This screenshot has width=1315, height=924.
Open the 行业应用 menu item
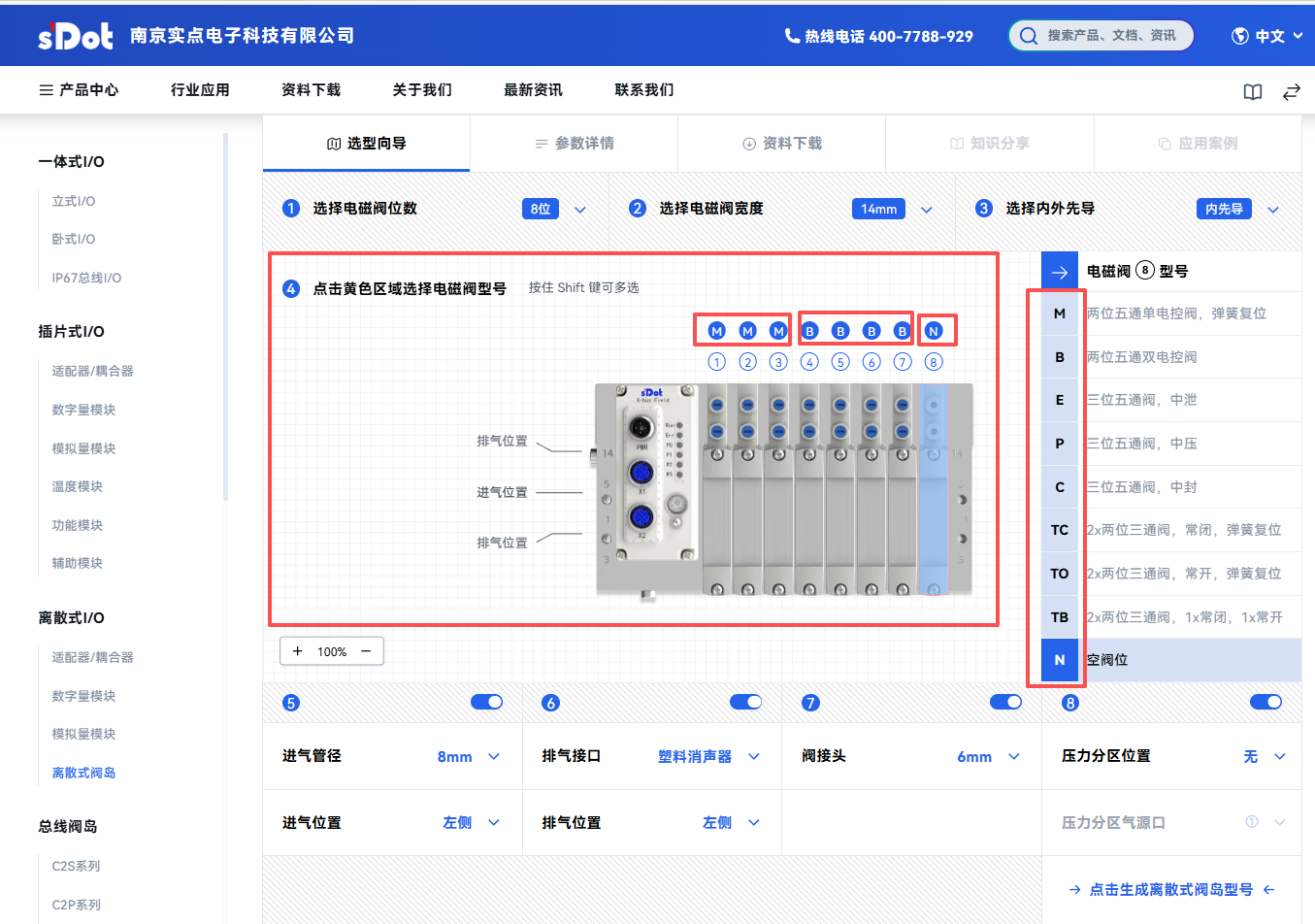(200, 90)
